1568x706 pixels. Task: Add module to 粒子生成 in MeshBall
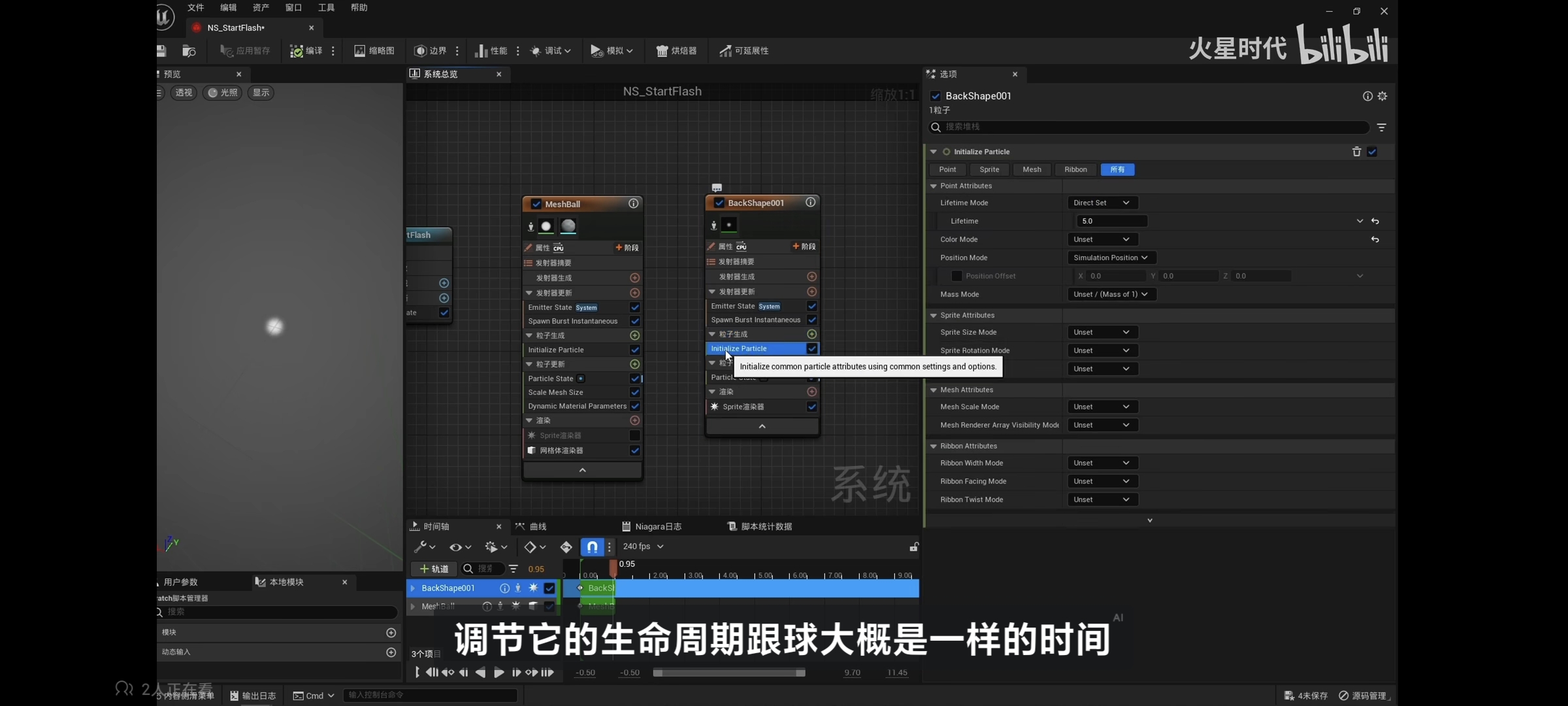coord(634,335)
